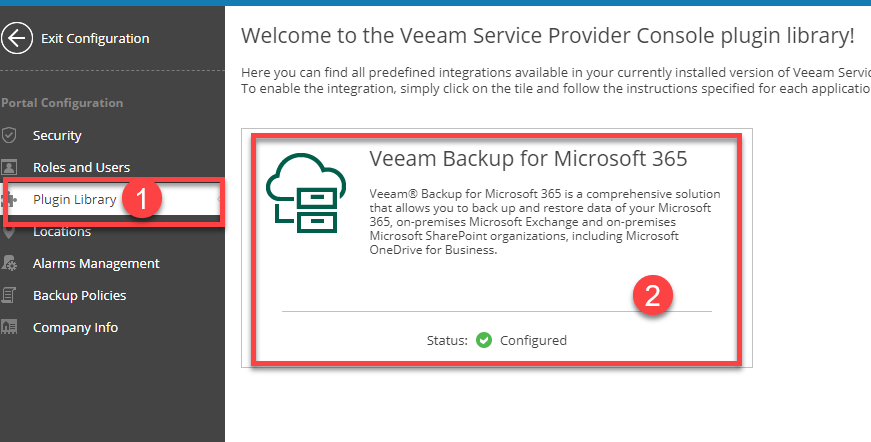Click the Security shield icon
871x442 pixels.
9,135
